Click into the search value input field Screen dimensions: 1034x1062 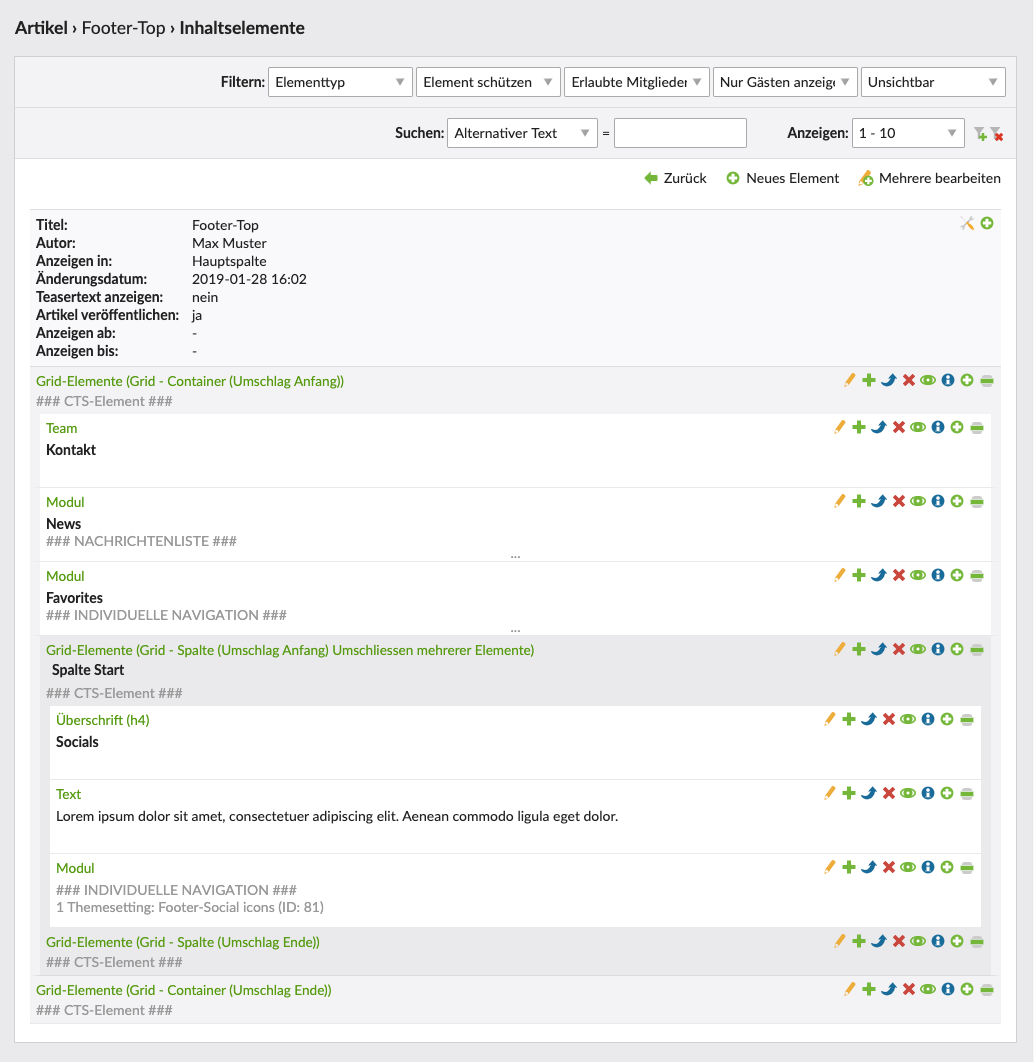click(680, 133)
